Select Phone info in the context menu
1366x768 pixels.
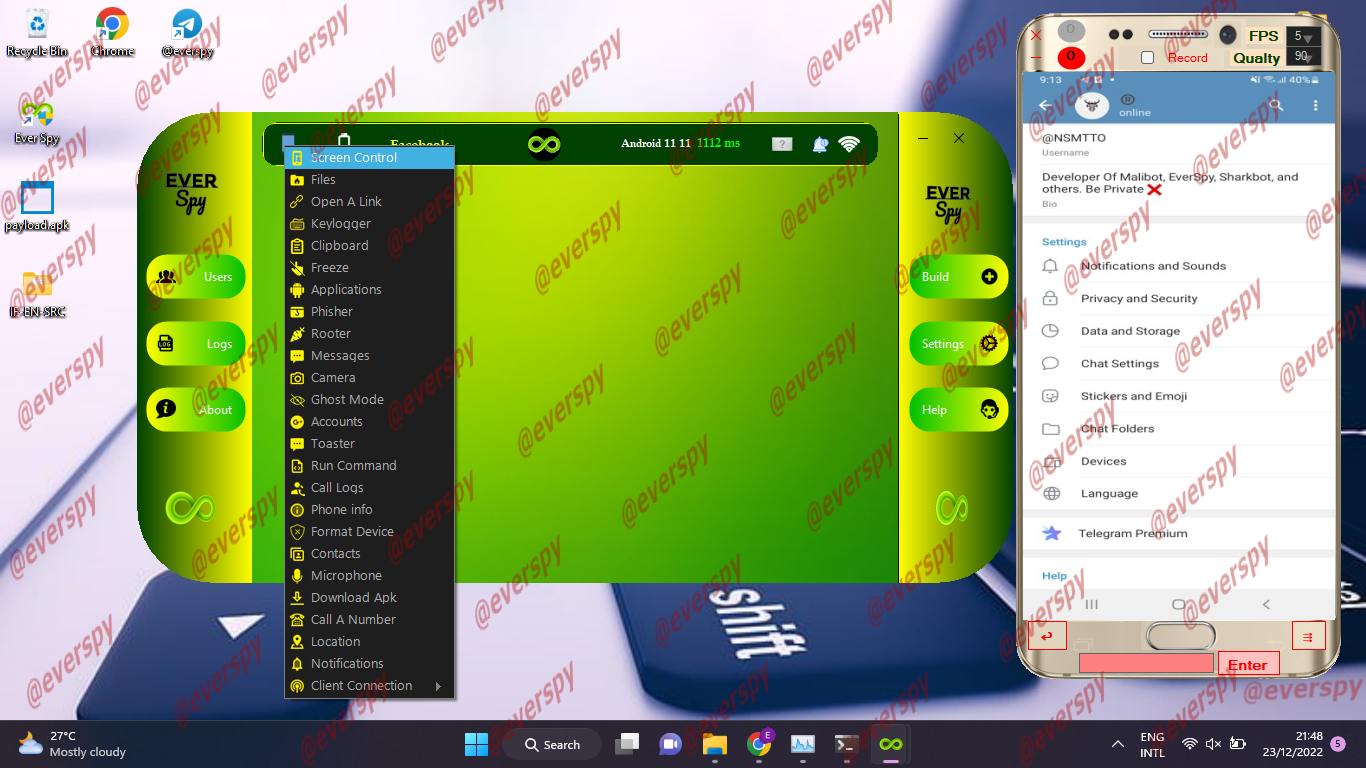tap(370, 510)
